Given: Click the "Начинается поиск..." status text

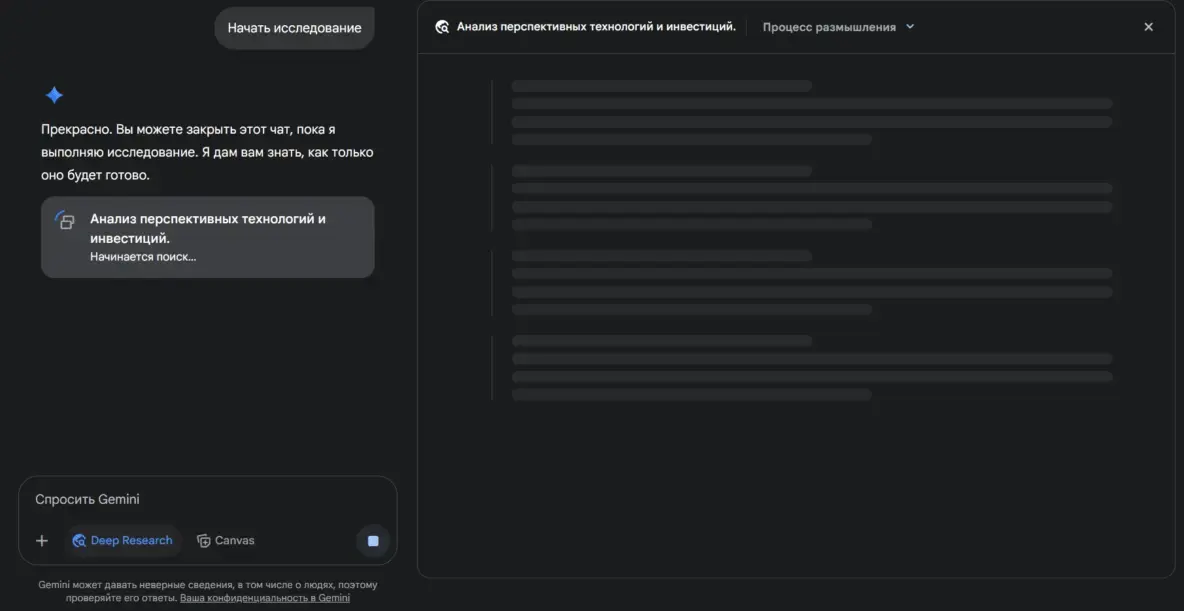Looking at the screenshot, I should [x=143, y=257].
